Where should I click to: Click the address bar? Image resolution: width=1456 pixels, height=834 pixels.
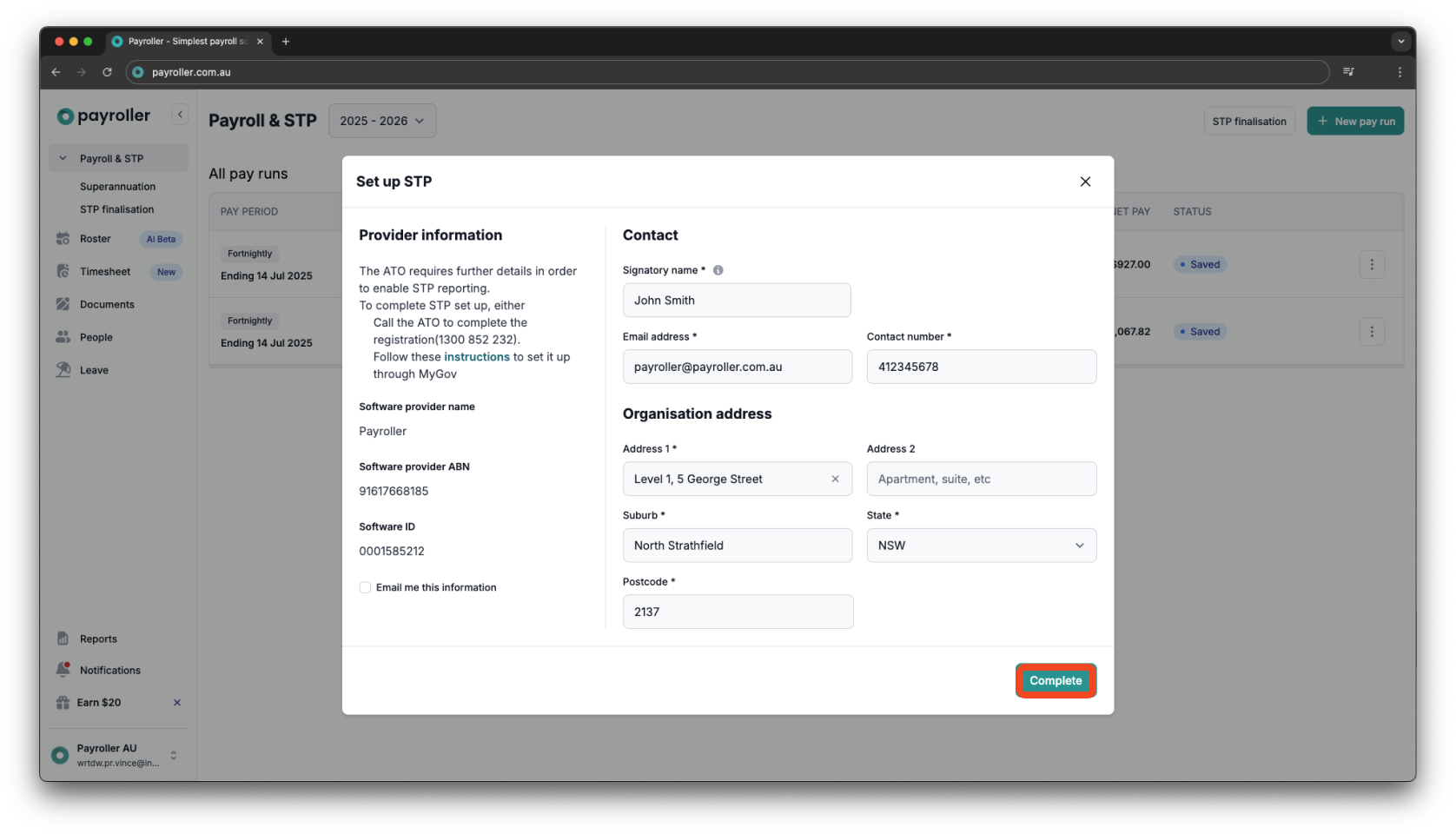(728, 72)
